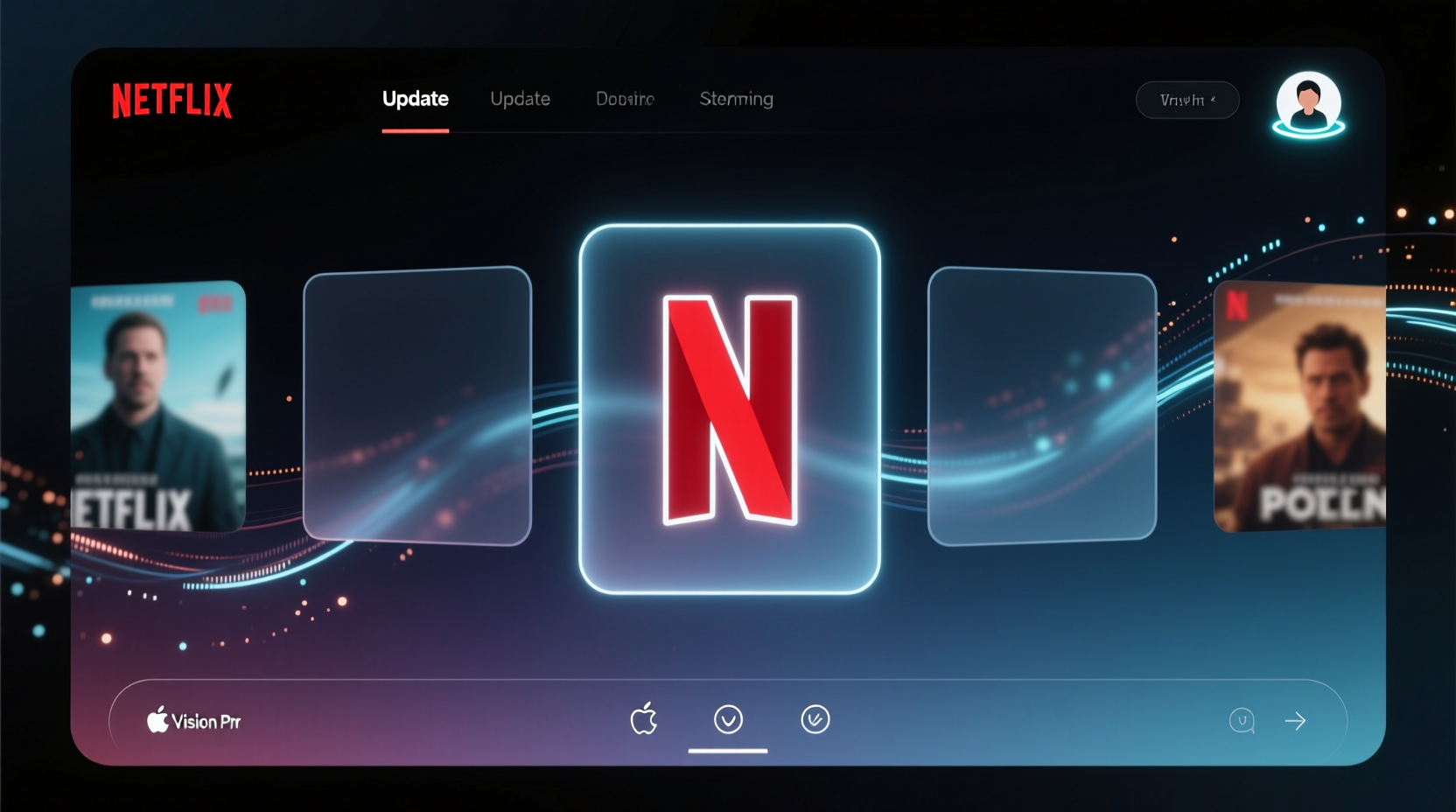Click the faint circular chat icon
Viewport: 1456px width, 812px height.
(1242, 720)
